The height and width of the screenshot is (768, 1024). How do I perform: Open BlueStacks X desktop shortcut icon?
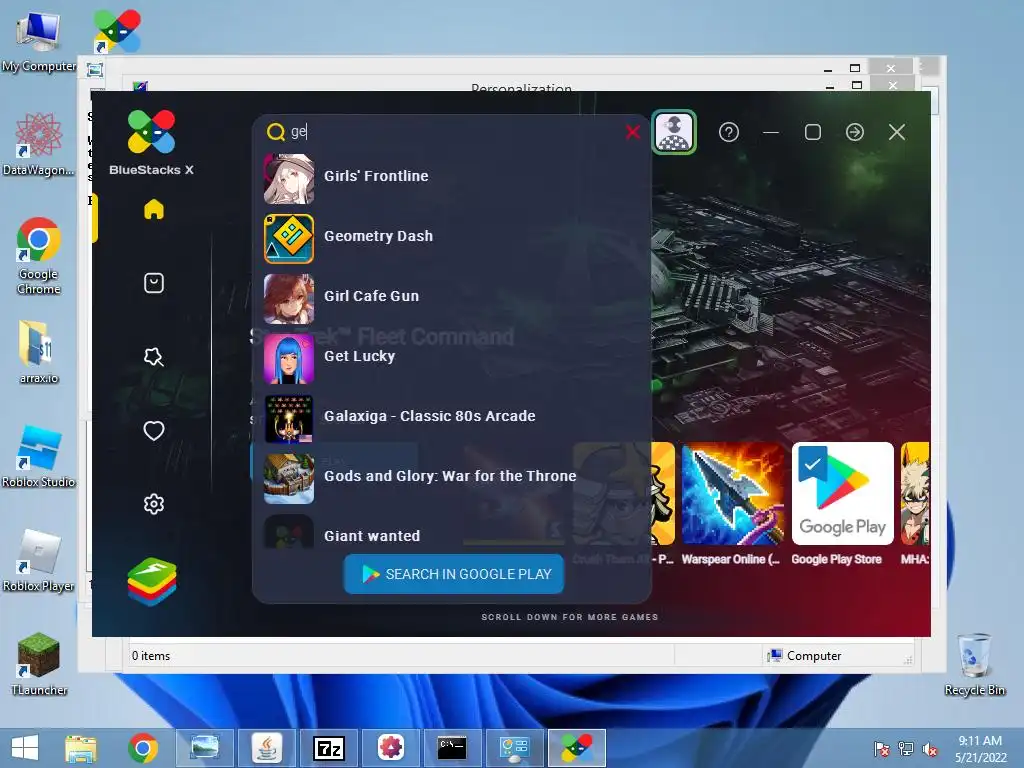point(118,31)
